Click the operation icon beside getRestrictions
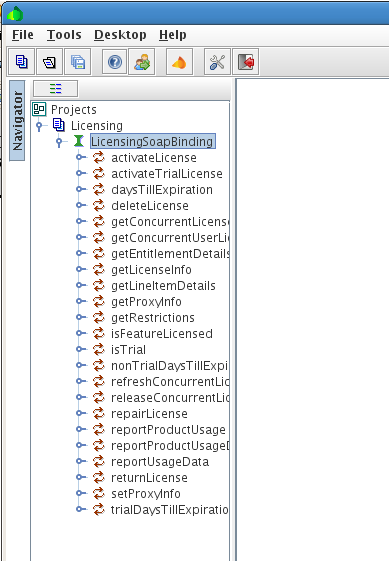 (98, 317)
